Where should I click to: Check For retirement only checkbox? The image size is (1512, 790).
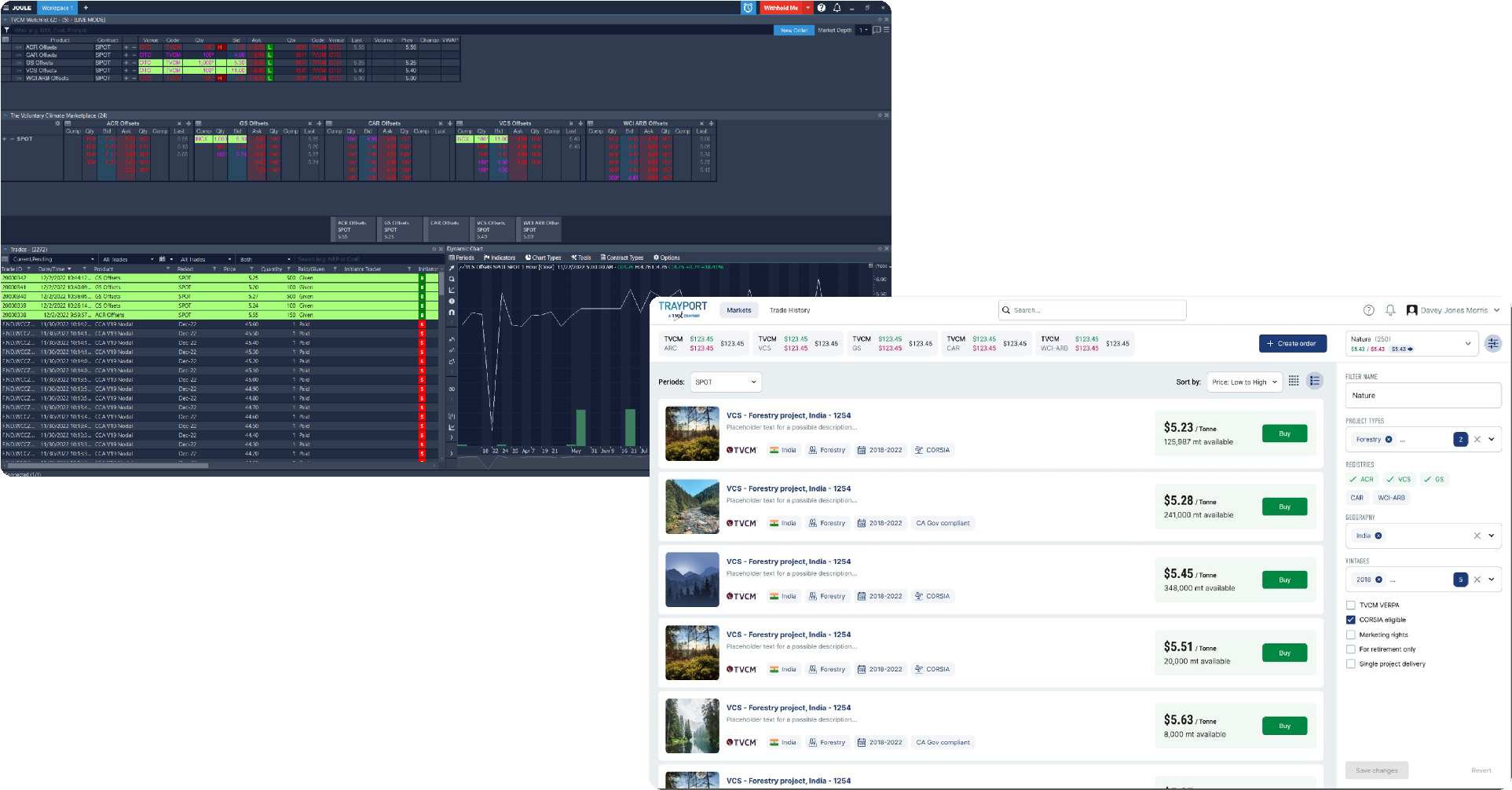point(1350,649)
